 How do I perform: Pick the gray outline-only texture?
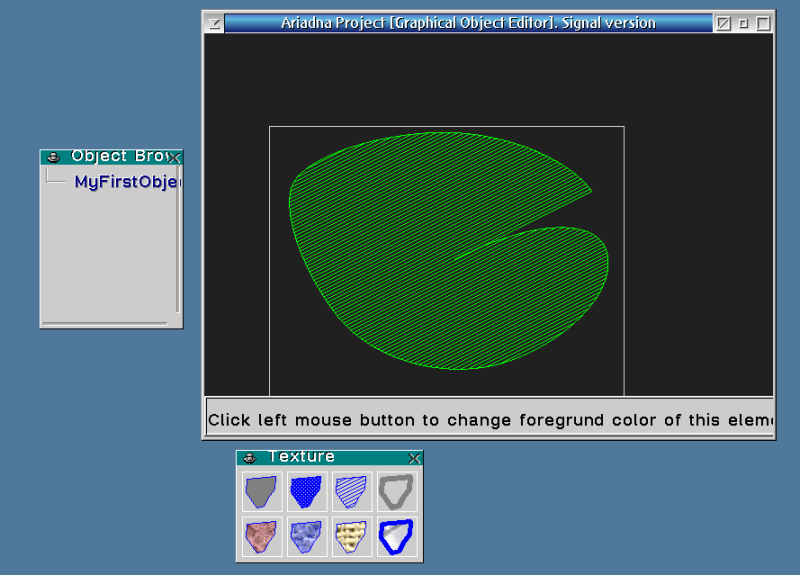coord(397,491)
